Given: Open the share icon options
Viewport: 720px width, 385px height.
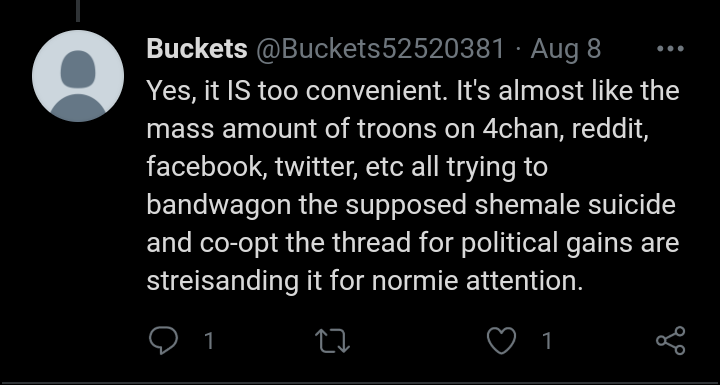Looking at the screenshot, I should (x=671, y=340).
